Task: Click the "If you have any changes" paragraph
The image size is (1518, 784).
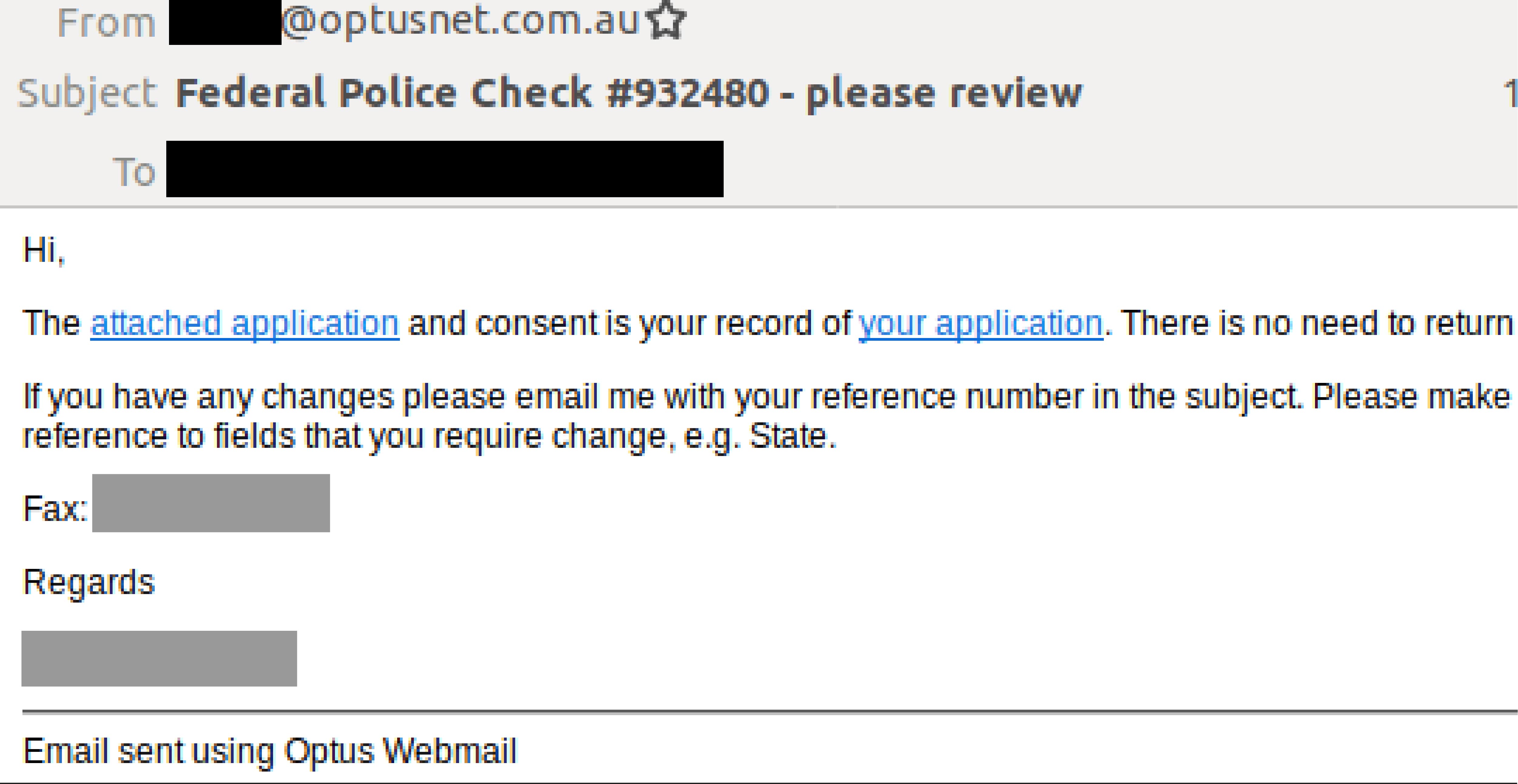Action: click(766, 416)
